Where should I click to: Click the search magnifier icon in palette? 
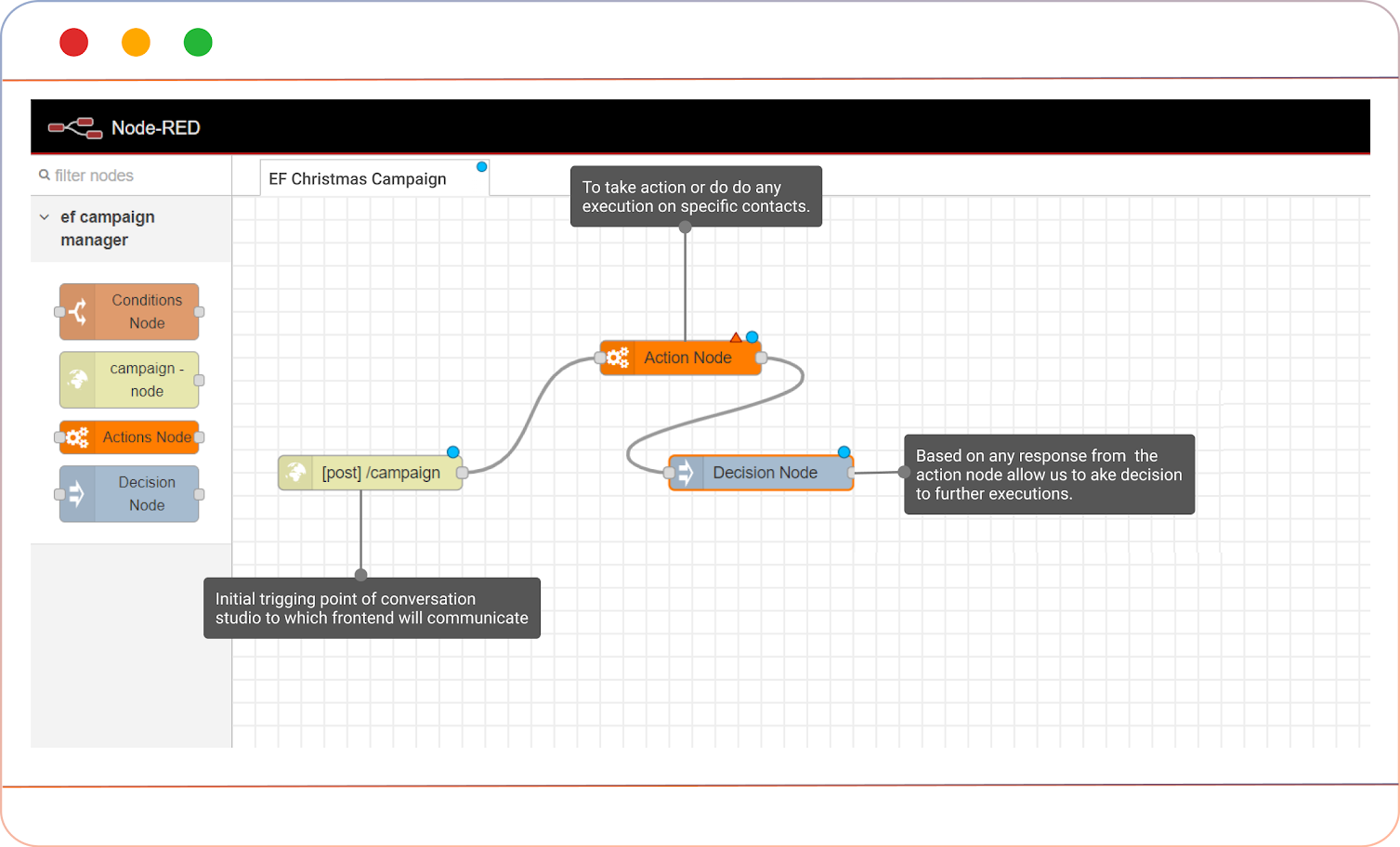coord(44,176)
